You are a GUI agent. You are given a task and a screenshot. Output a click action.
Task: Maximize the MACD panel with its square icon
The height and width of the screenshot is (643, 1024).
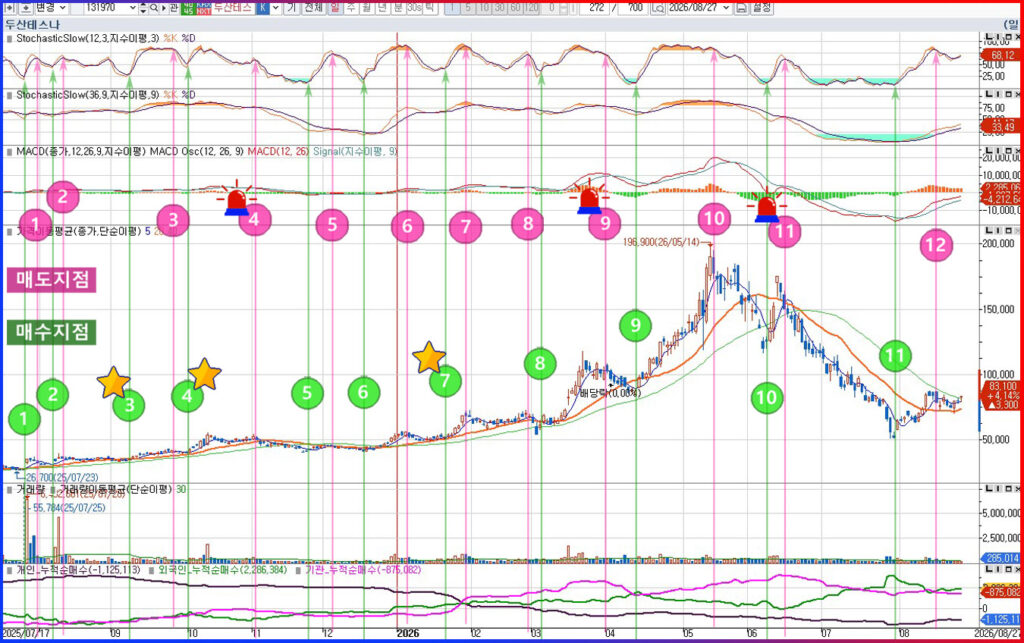[x=1007, y=151]
